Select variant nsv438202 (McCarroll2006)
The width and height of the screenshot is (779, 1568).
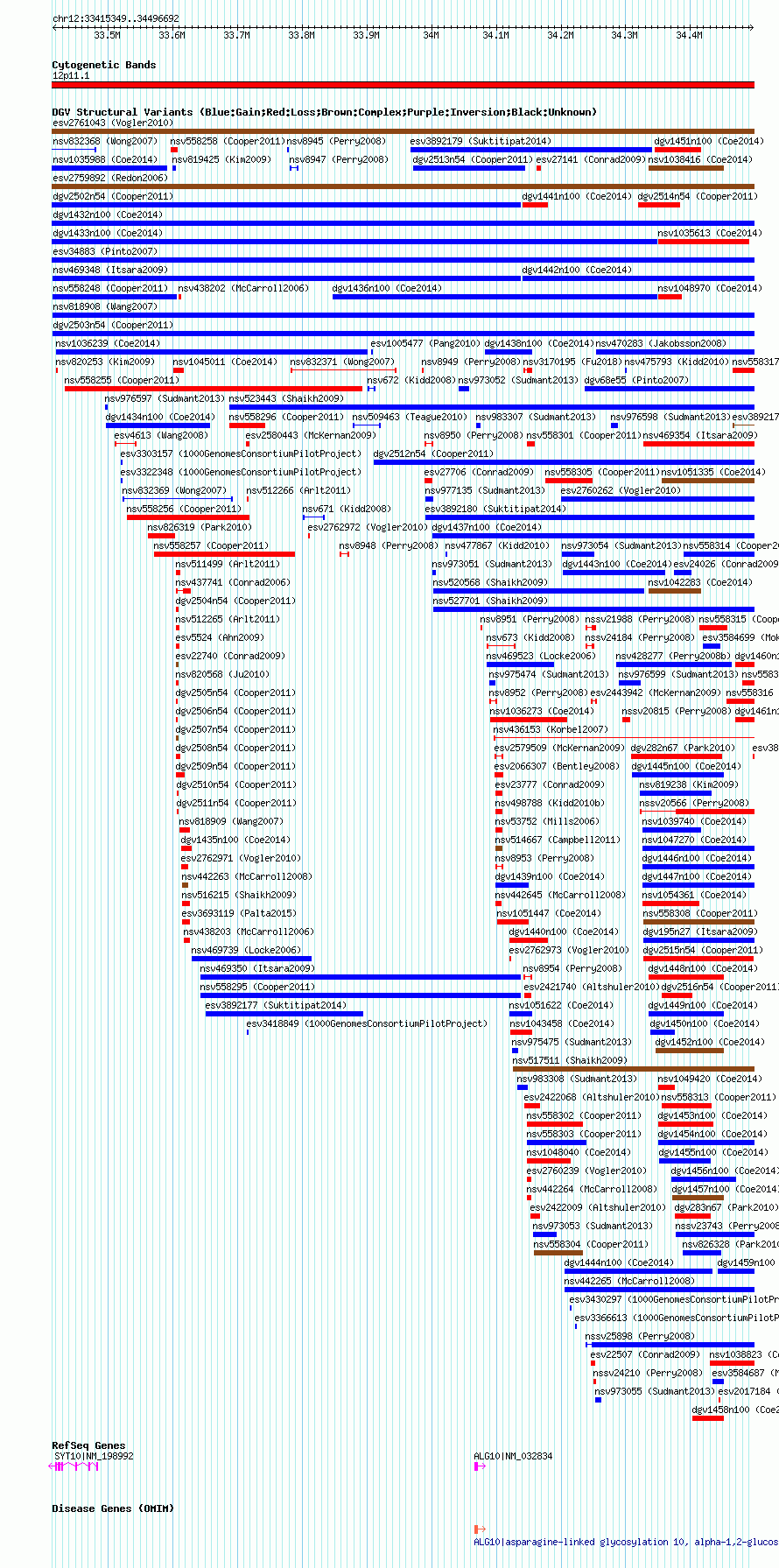(243, 288)
